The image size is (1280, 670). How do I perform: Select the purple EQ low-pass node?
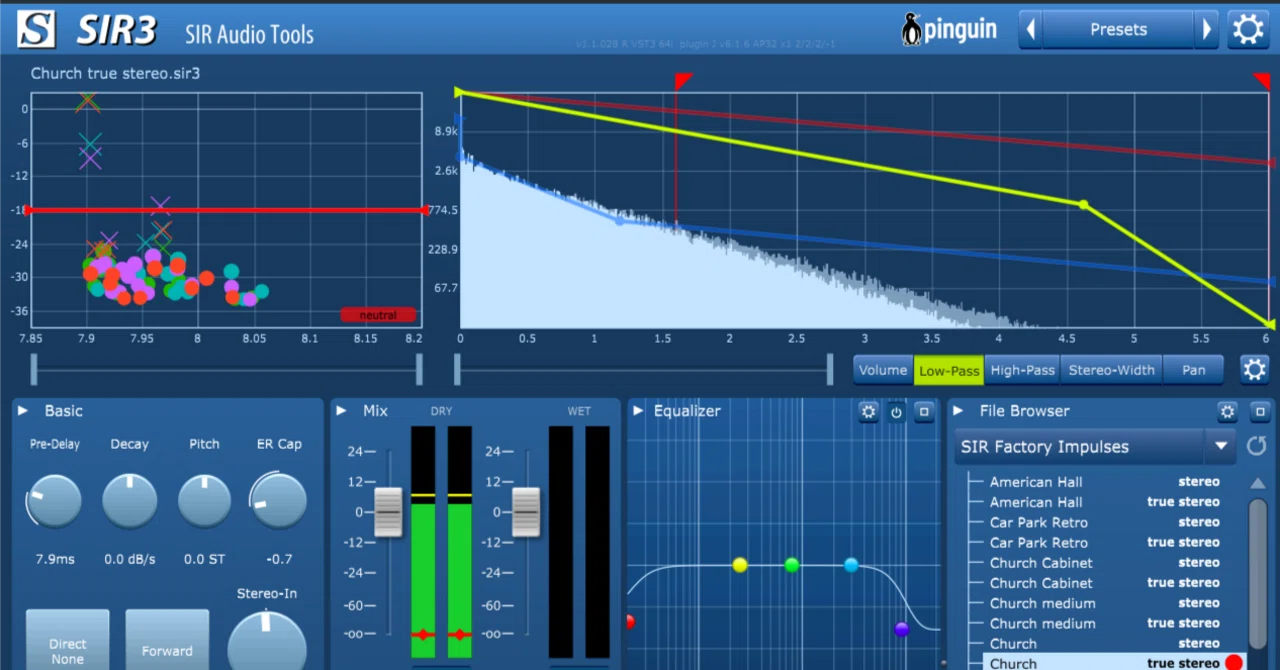902,629
